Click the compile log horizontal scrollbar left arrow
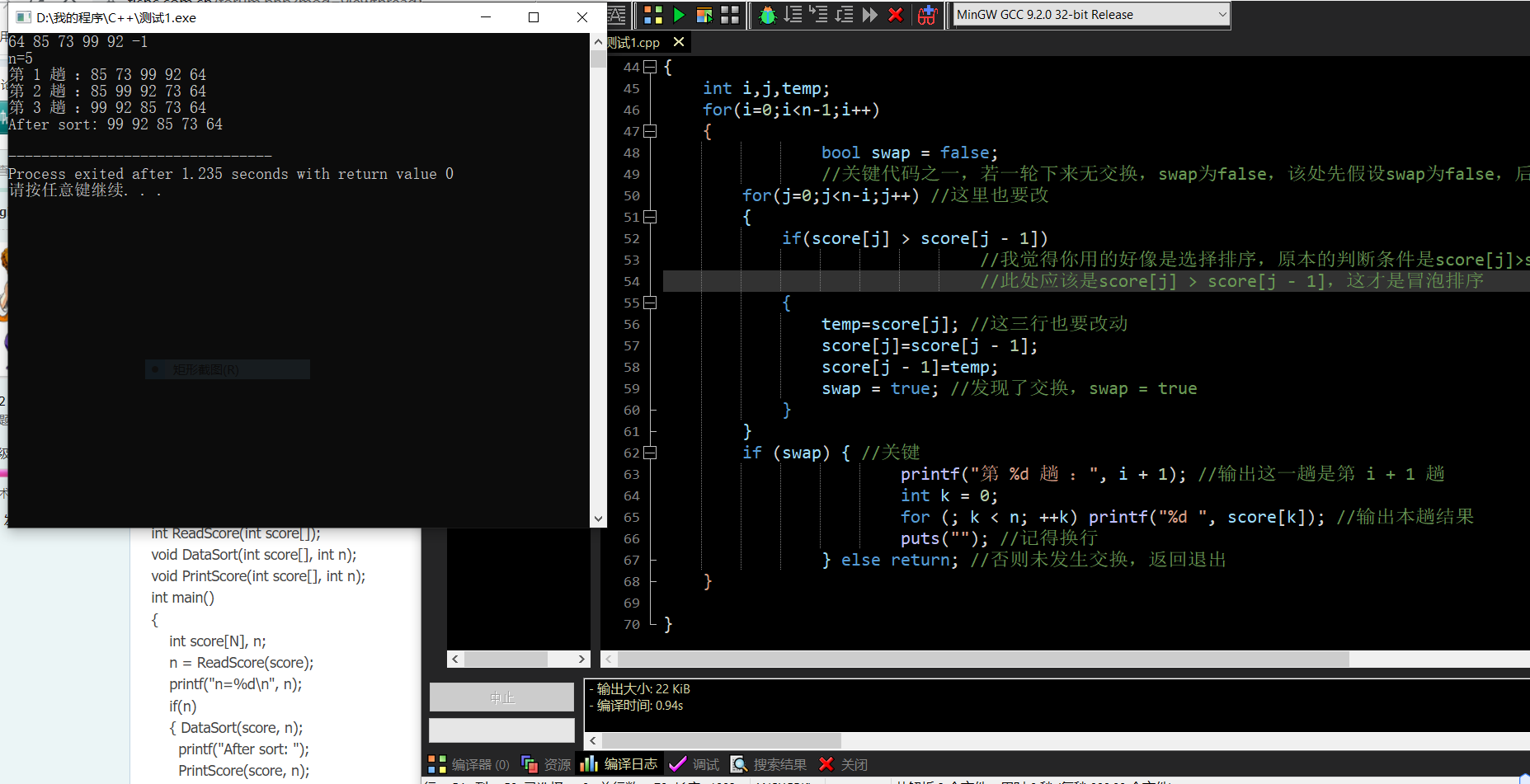Image resolution: width=1530 pixels, height=784 pixels. click(592, 740)
